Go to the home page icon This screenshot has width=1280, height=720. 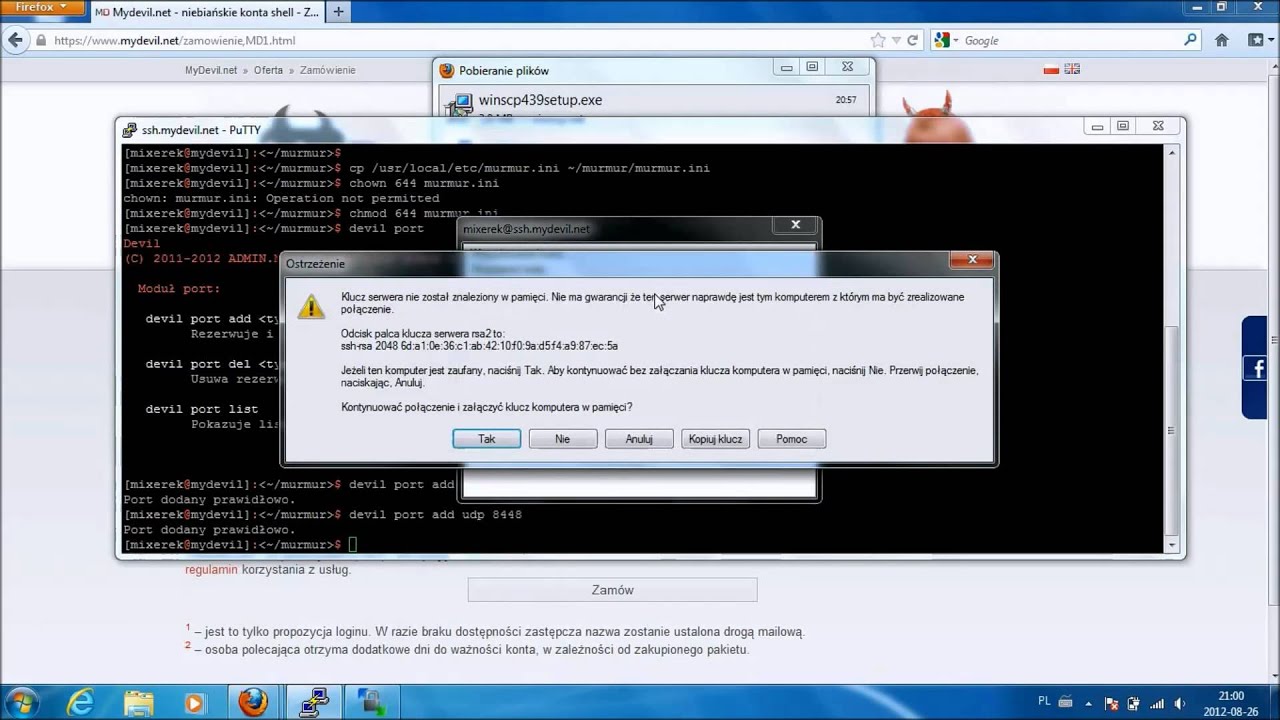[1222, 40]
